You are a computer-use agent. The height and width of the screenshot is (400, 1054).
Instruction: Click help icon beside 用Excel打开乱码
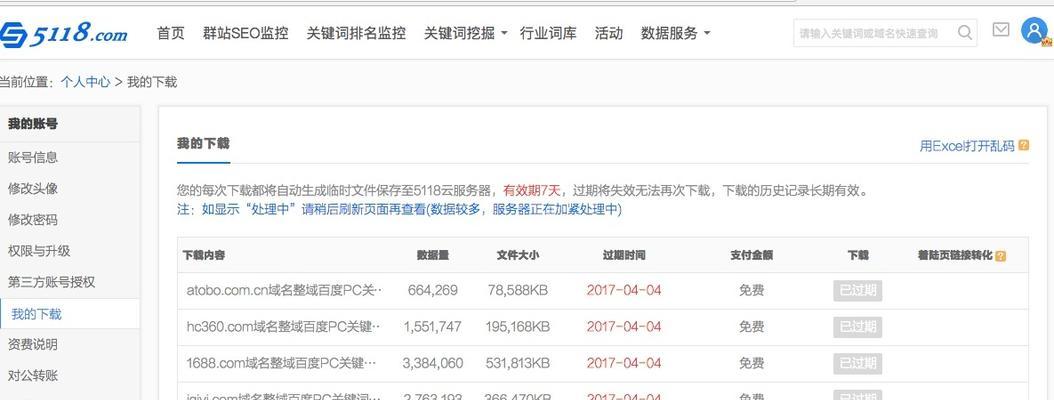coord(1024,146)
